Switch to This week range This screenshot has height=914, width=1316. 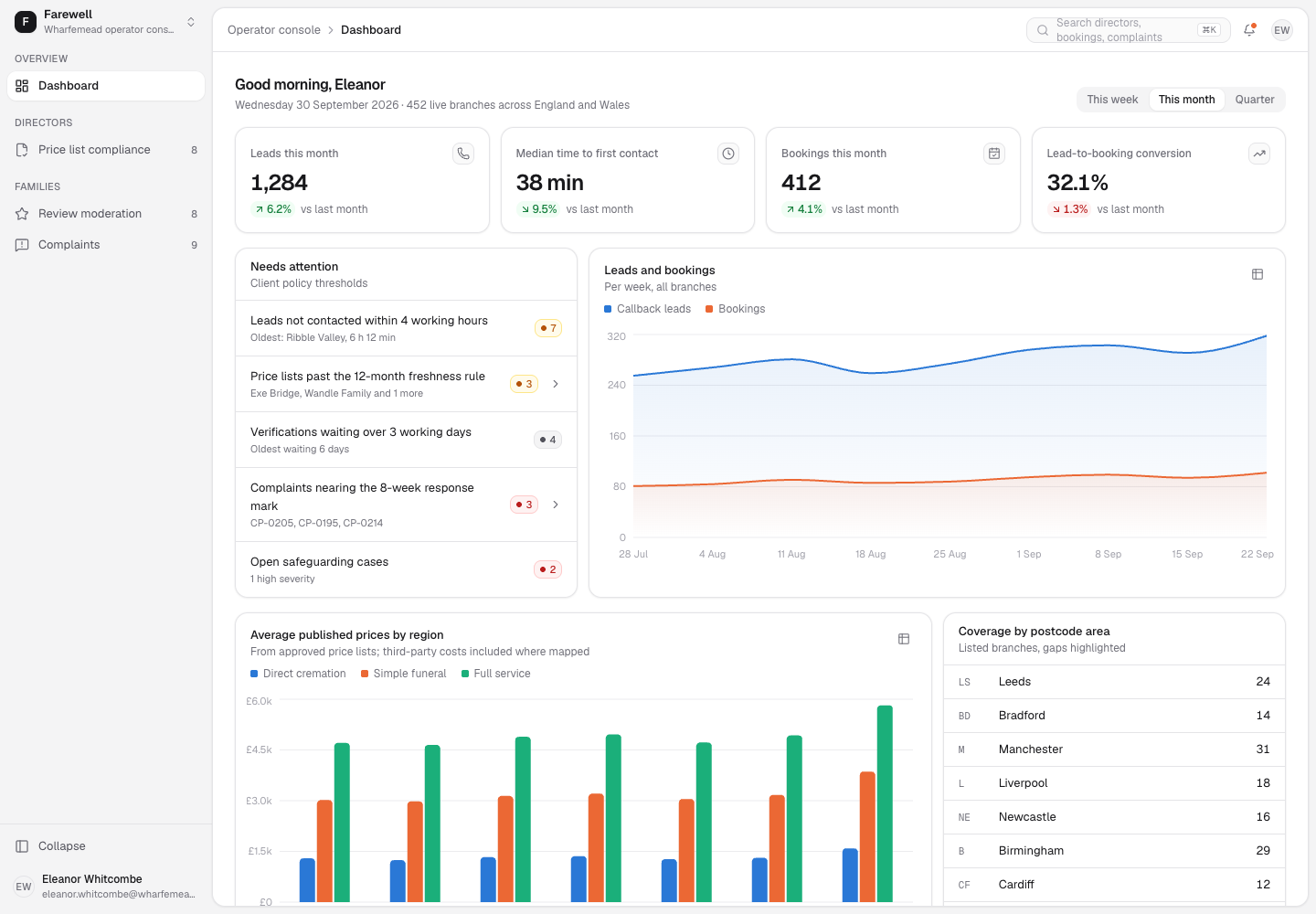pos(1112,100)
